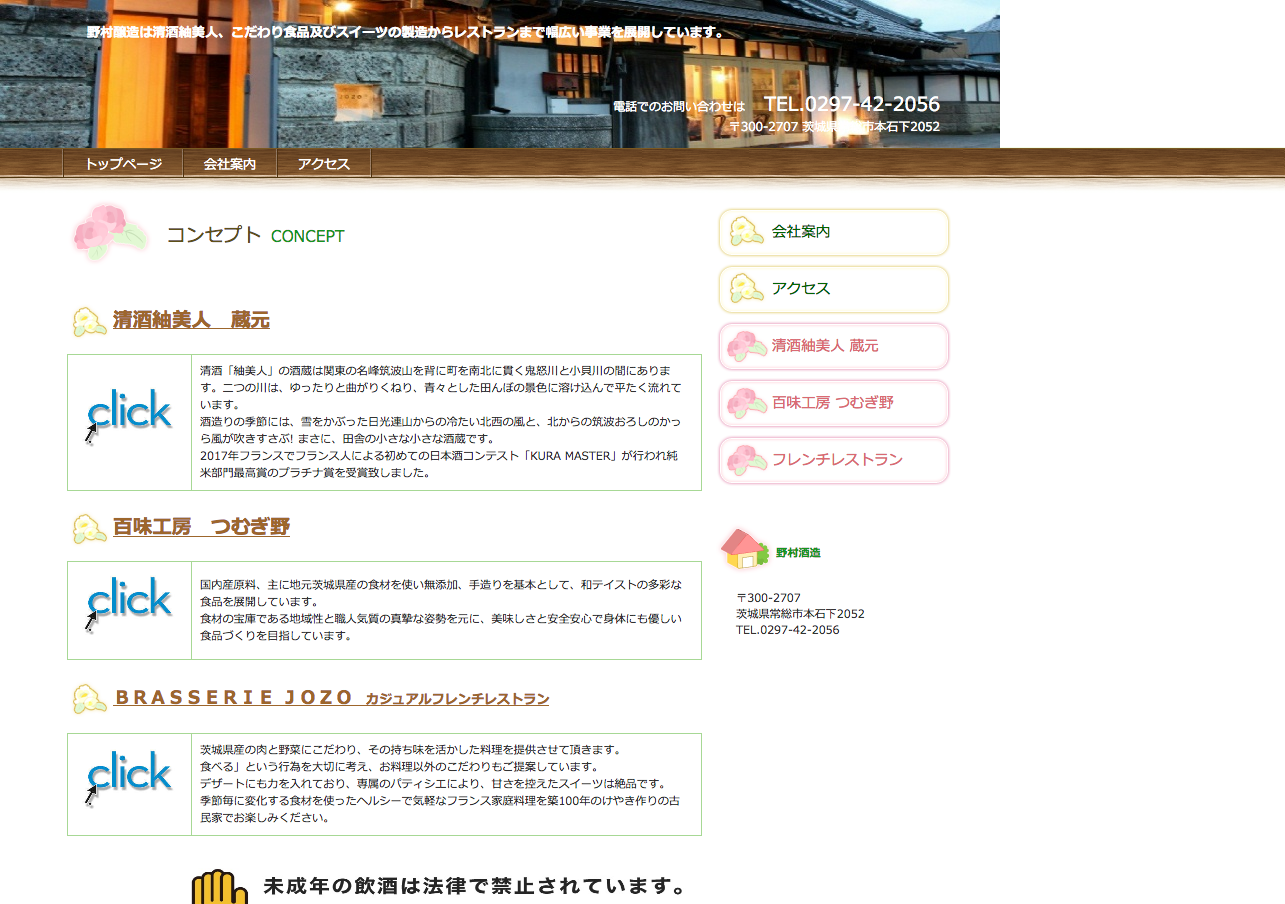1285x904 pixels.
Task: Click the flower icon in the アクセス sidebar button
Action: pyautogui.click(x=744, y=289)
